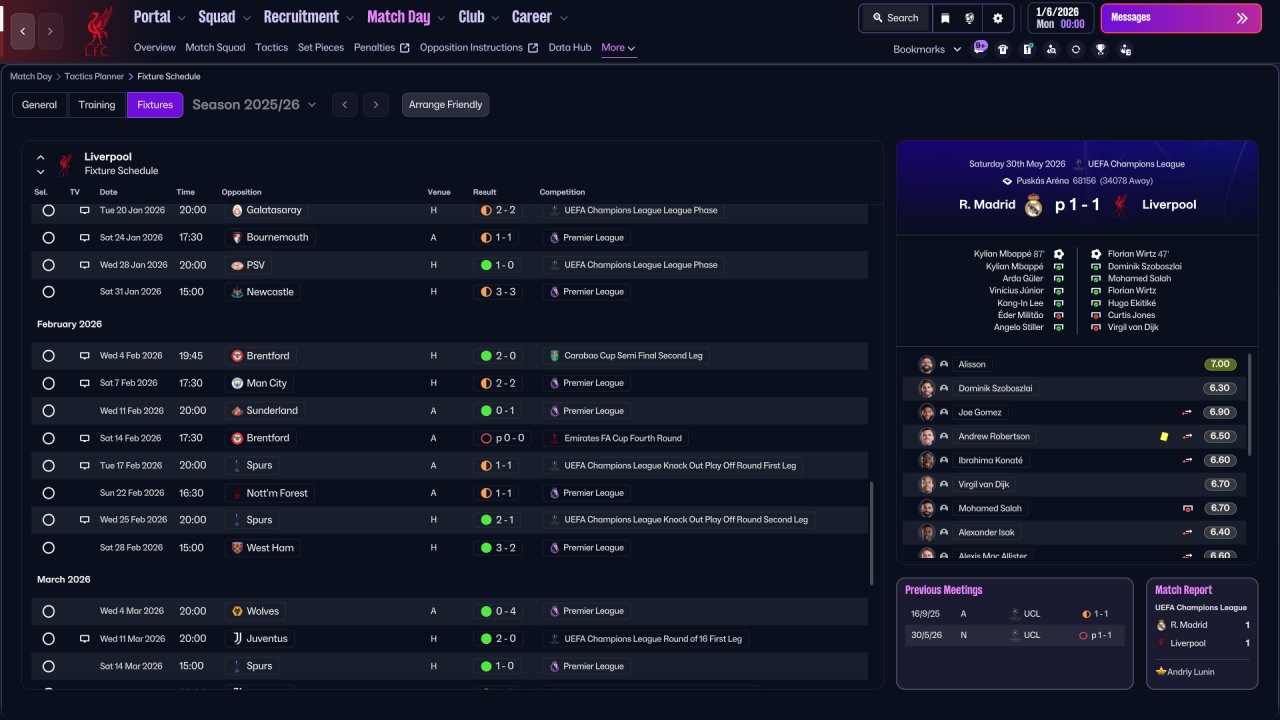
Task: Click the Liverpool crest in the match scoreline
Action: tap(1121, 205)
